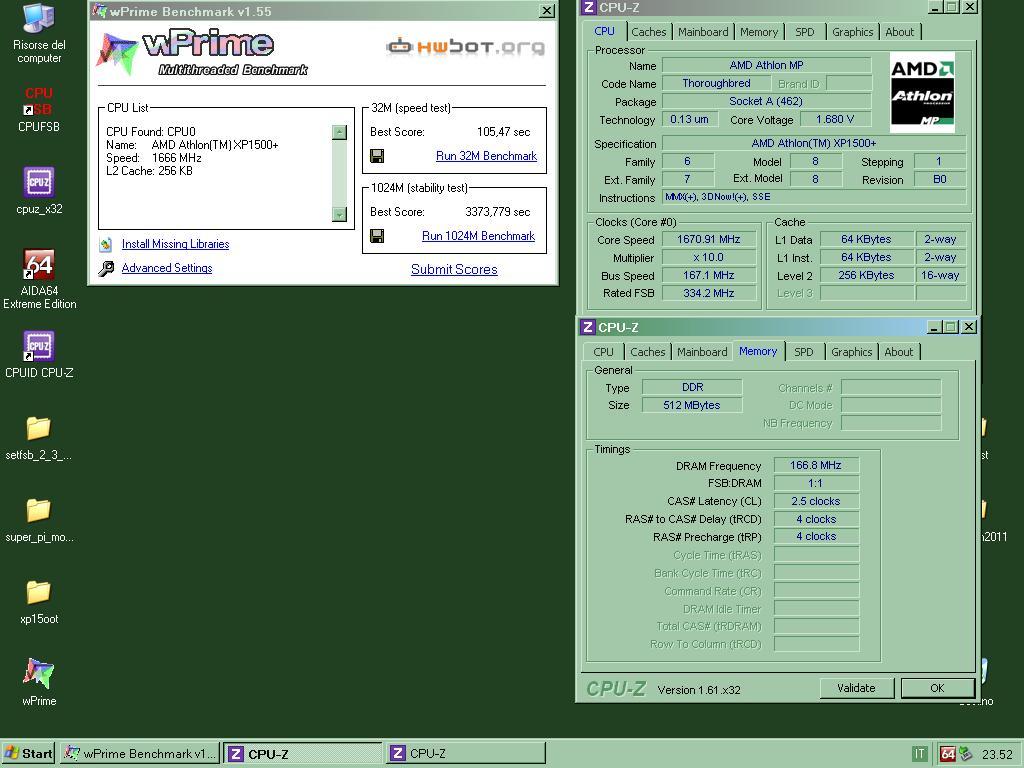Click DRAM Frequency value 166.8 MHz
This screenshot has height=768, width=1024.
pyautogui.click(x=816, y=466)
